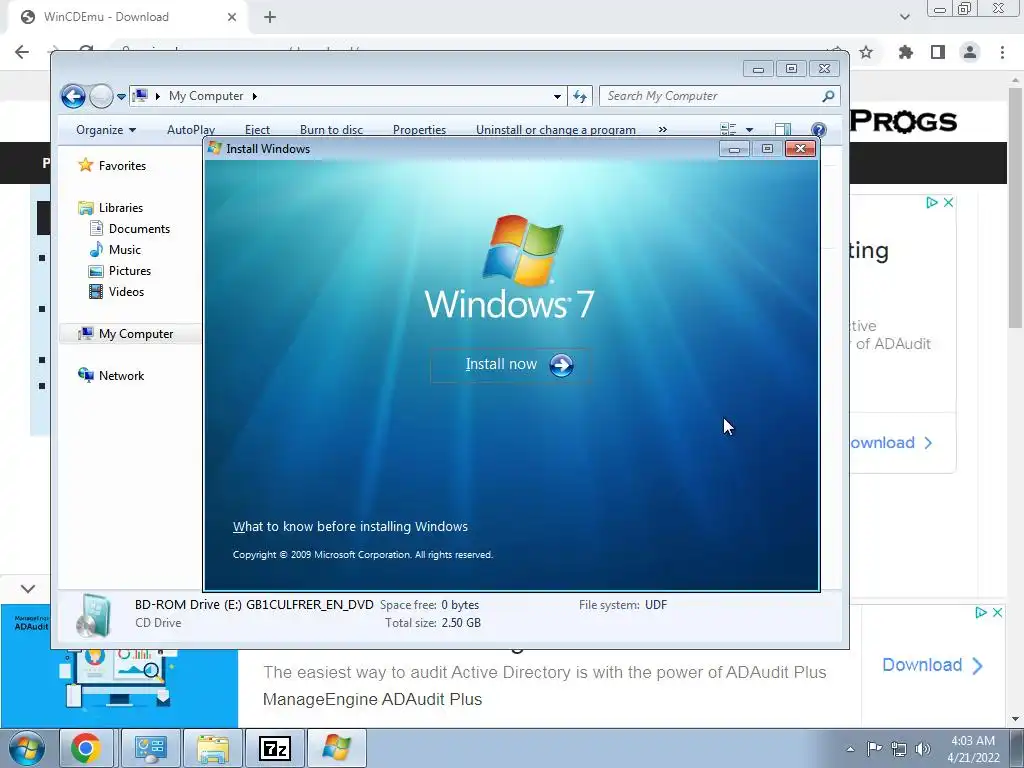This screenshot has width=1024, height=768.
Task: Open the Pictures library
Action: tap(120, 270)
